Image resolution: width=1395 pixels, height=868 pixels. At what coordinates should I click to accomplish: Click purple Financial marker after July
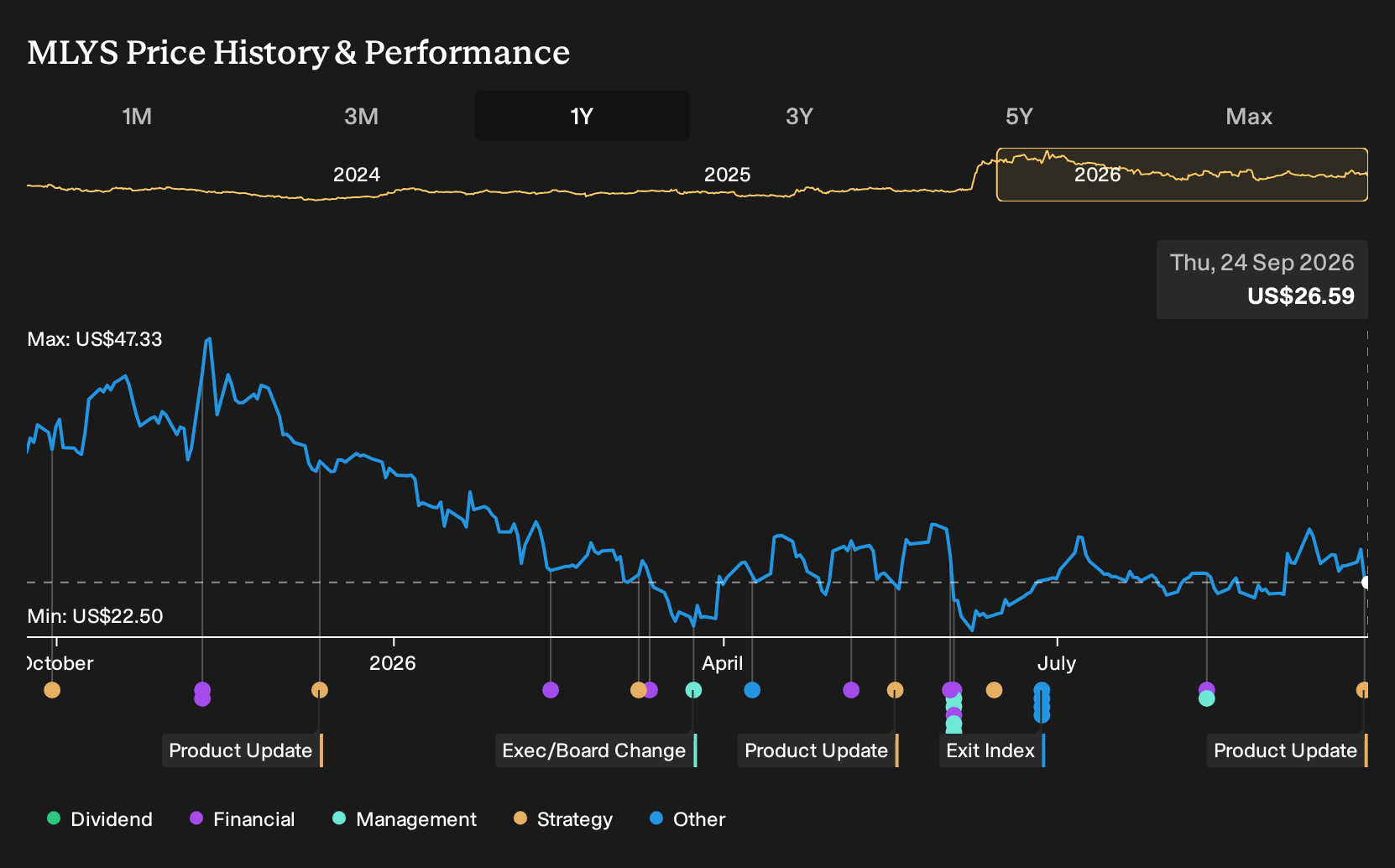1206,689
